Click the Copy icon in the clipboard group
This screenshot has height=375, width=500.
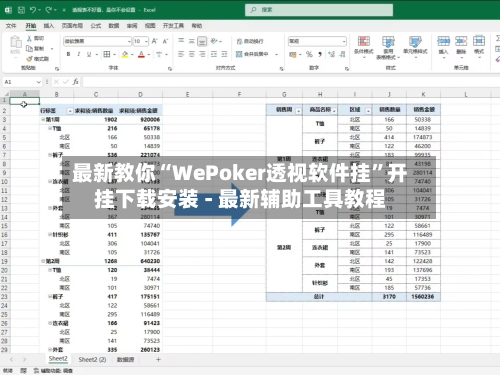30,49
